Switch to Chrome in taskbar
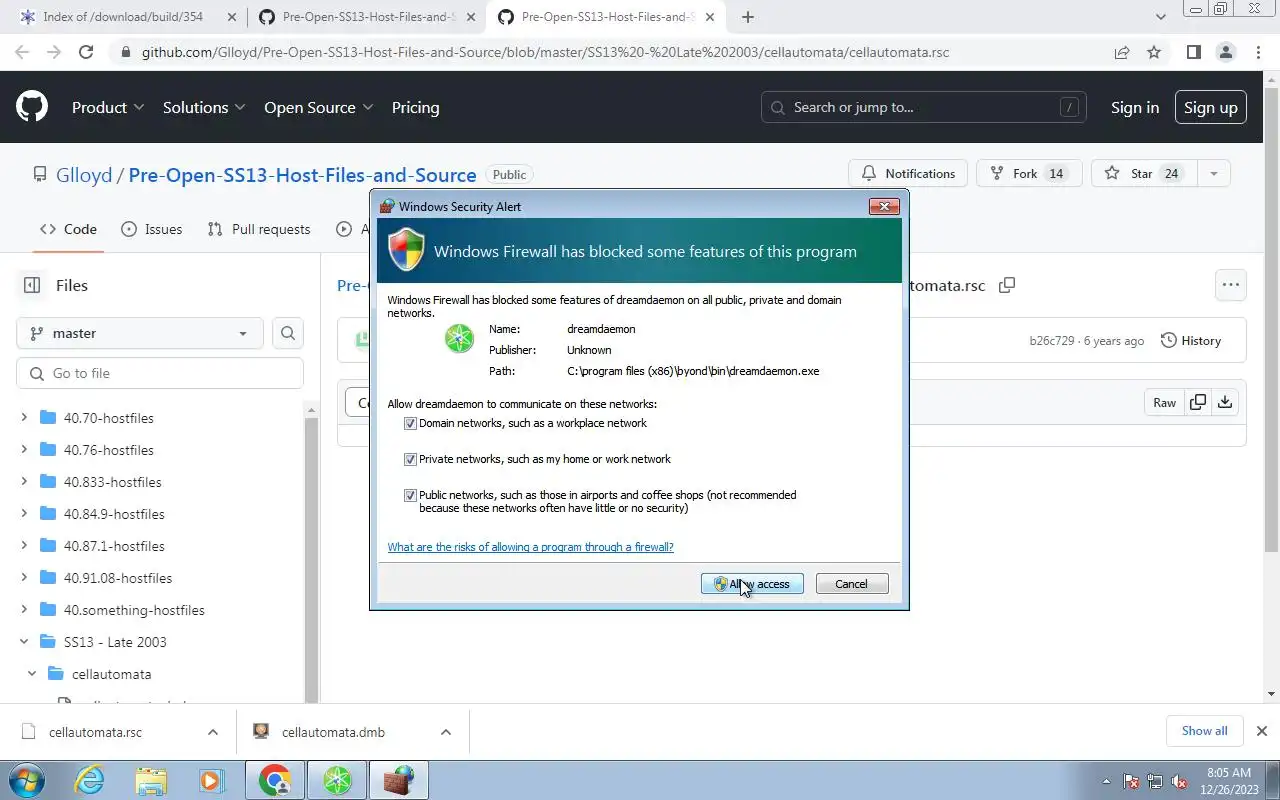This screenshot has height=800, width=1280. point(275,780)
